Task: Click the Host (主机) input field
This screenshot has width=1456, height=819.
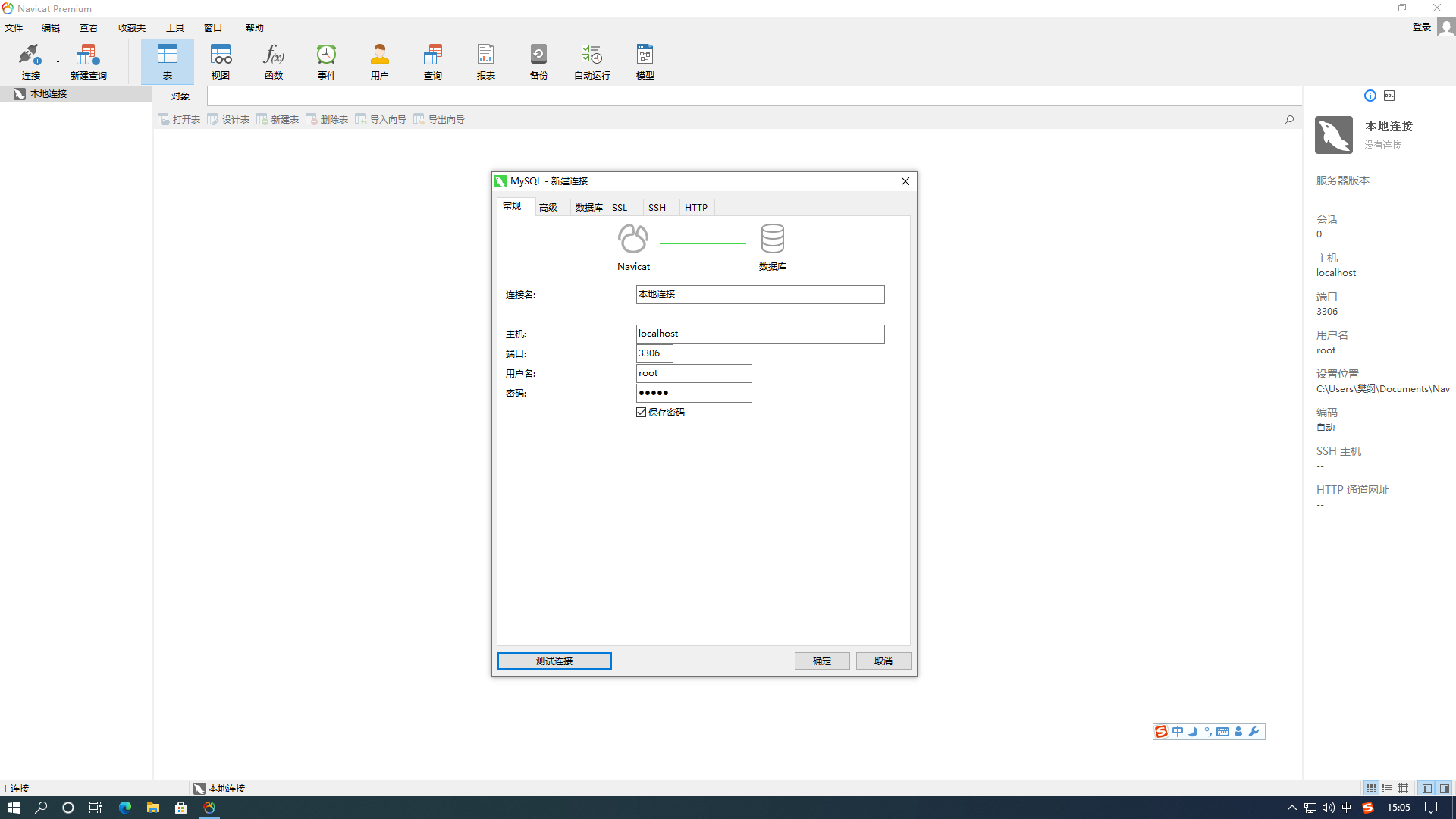Action: (x=760, y=334)
